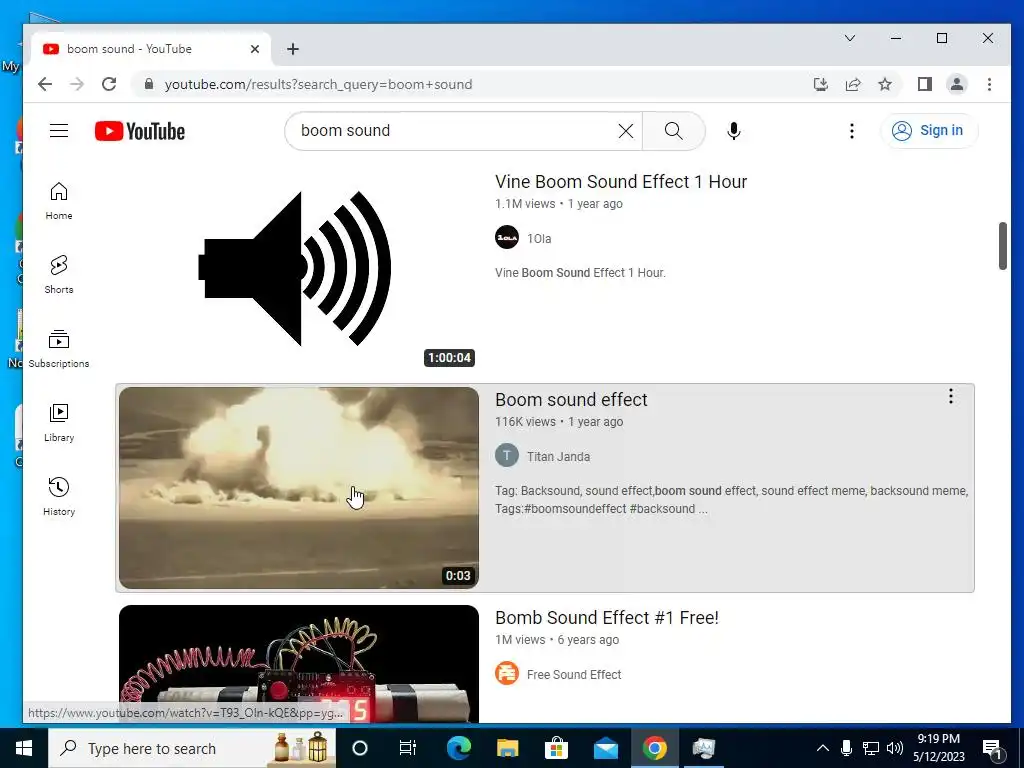Viewport: 1024px width, 768px height.
Task: Open the Bomb Sound Effect thumbnail
Action: tap(299, 664)
